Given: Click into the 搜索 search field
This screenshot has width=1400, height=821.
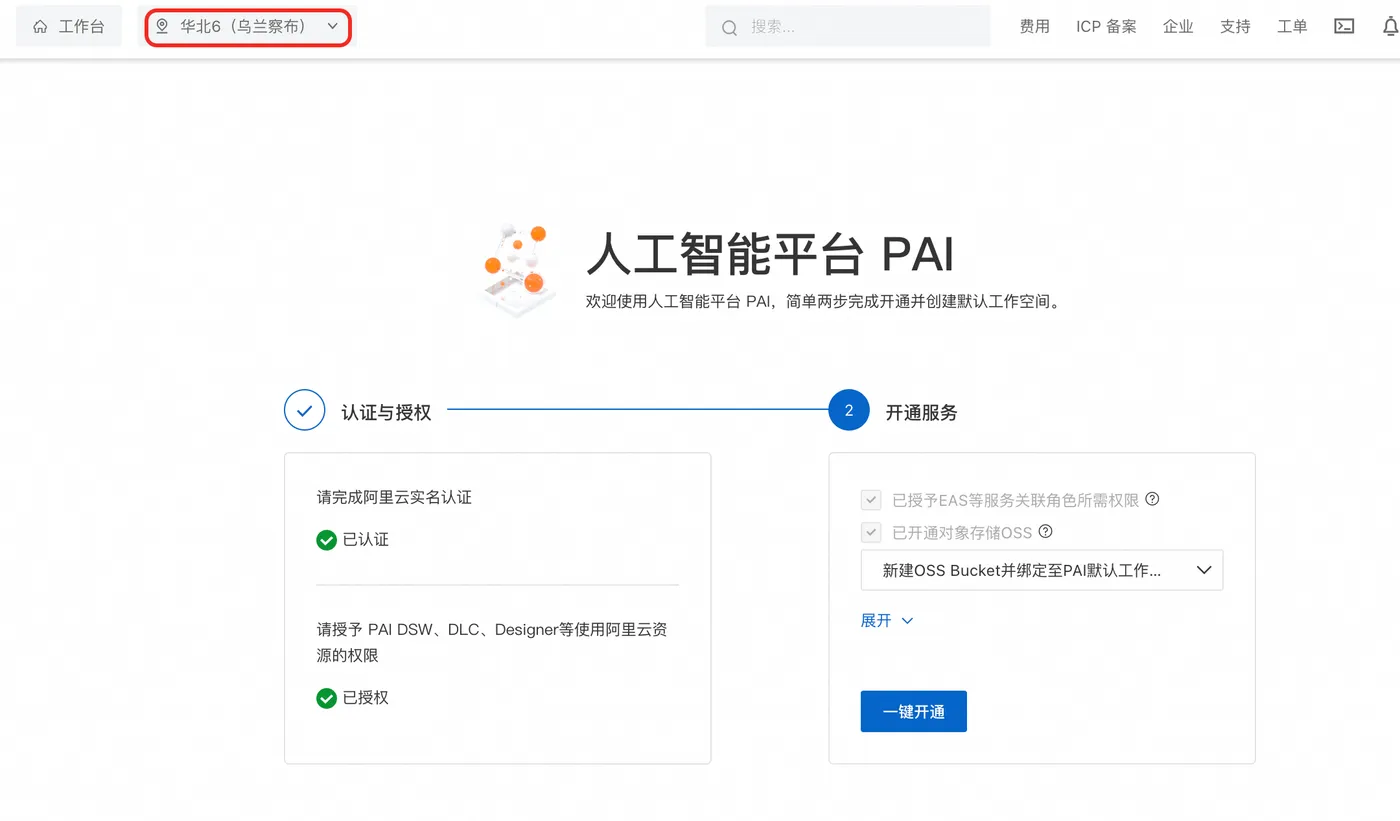Looking at the screenshot, I should pos(848,27).
